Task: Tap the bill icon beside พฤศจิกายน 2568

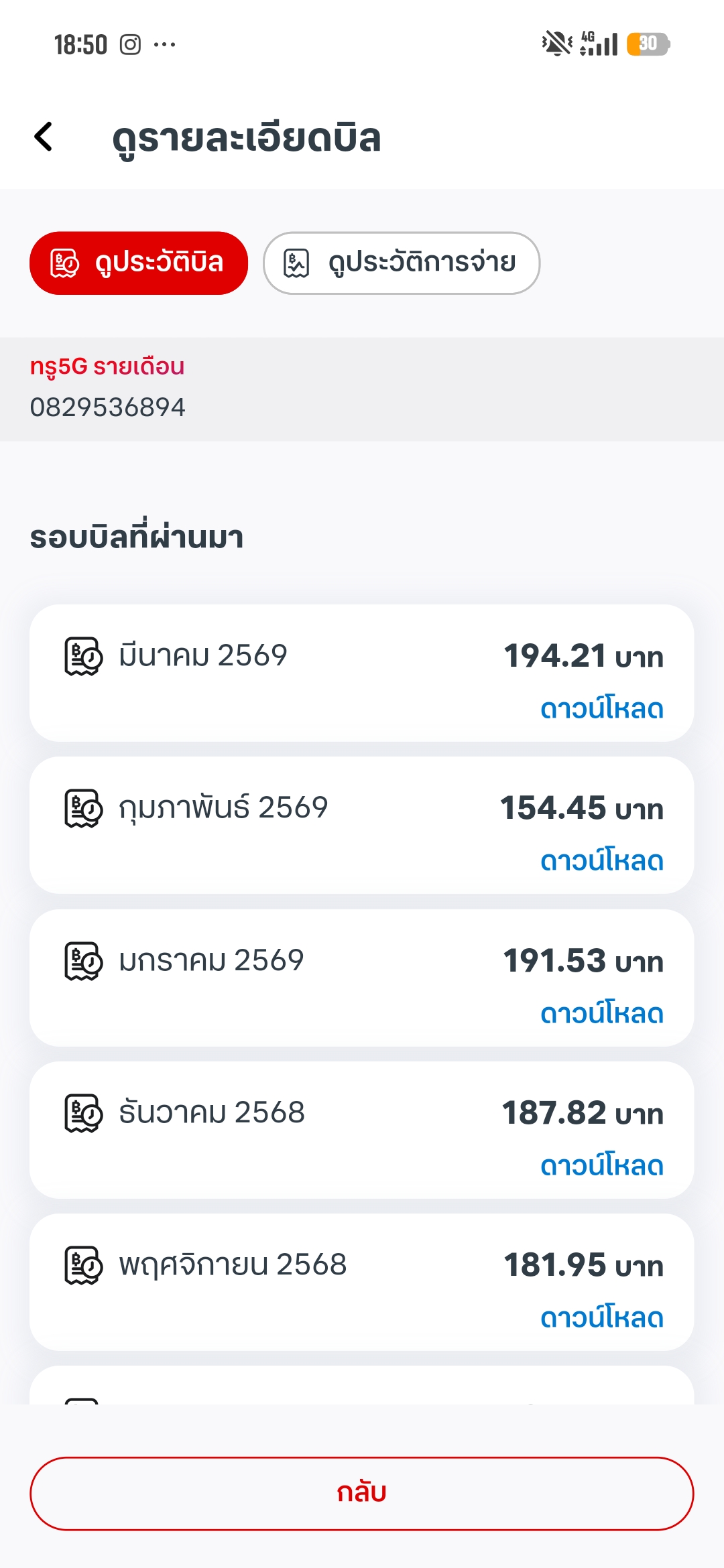Action: (83, 1265)
